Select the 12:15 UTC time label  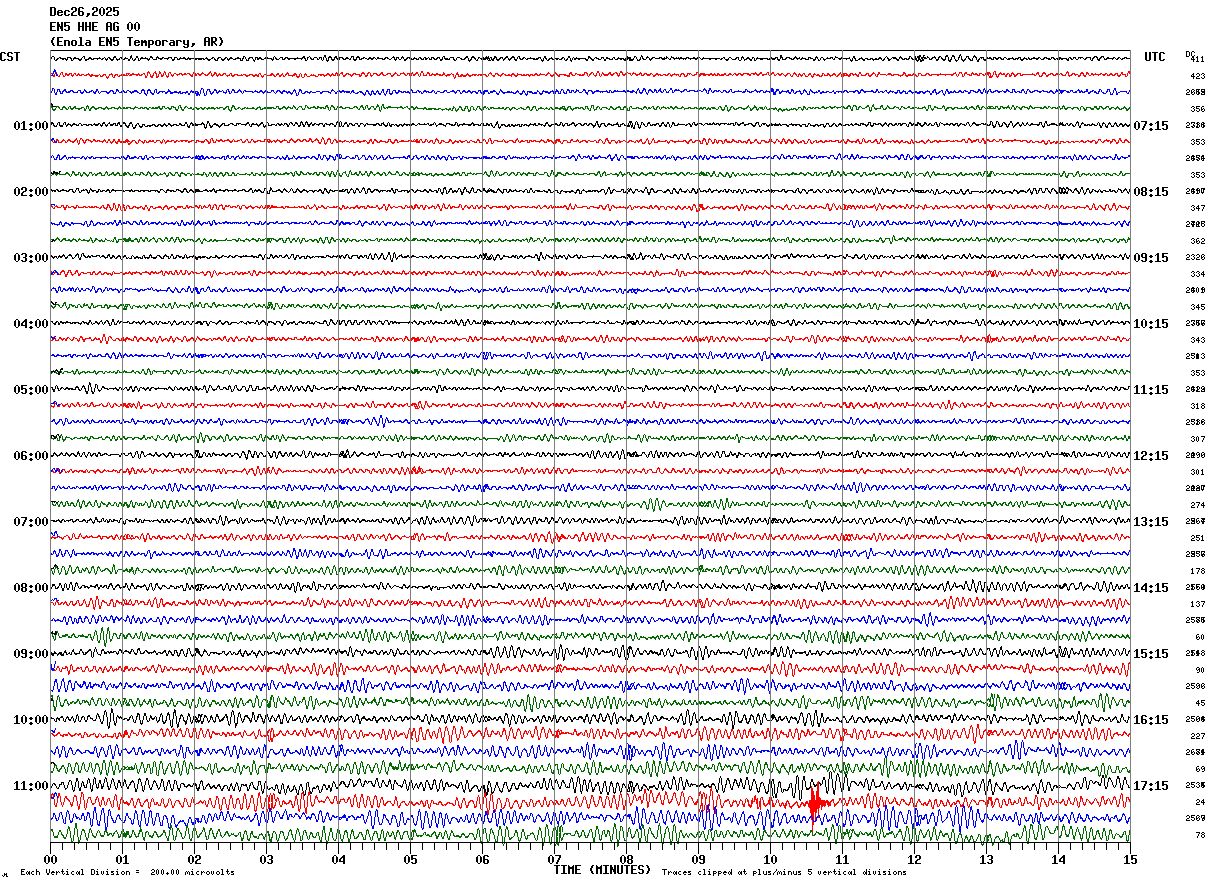point(1151,456)
